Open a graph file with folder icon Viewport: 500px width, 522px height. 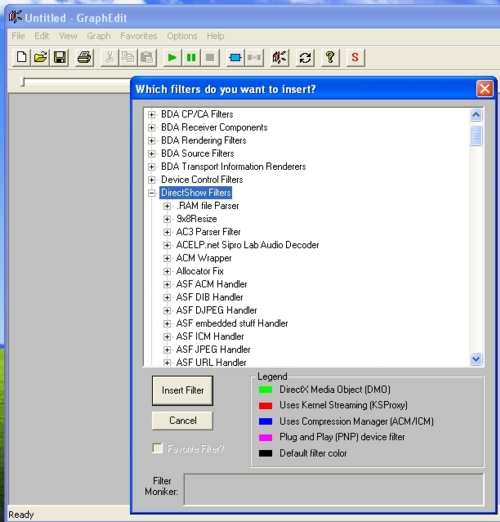40,58
